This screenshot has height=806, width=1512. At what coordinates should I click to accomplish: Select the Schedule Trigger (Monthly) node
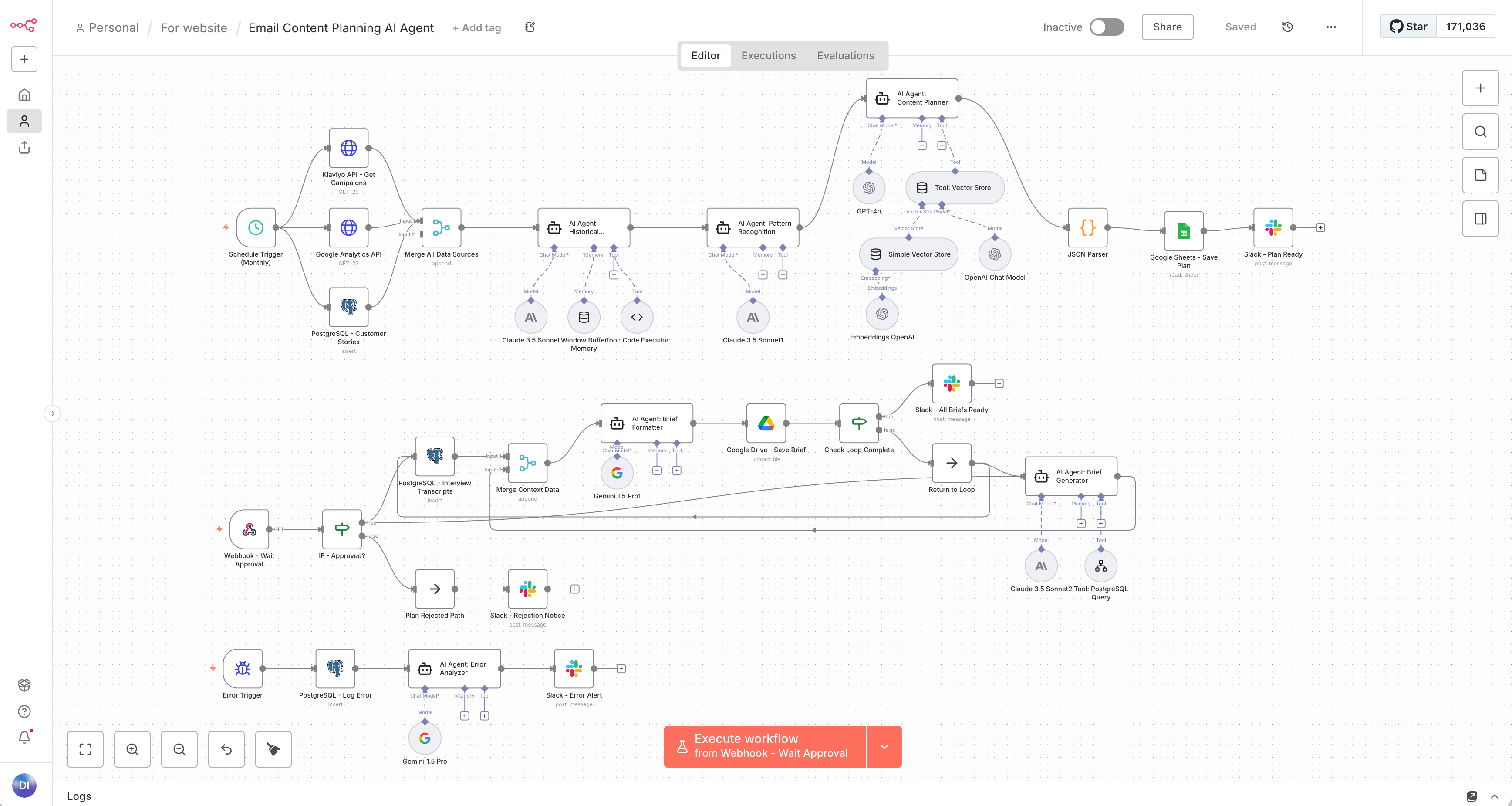(x=255, y=229)
